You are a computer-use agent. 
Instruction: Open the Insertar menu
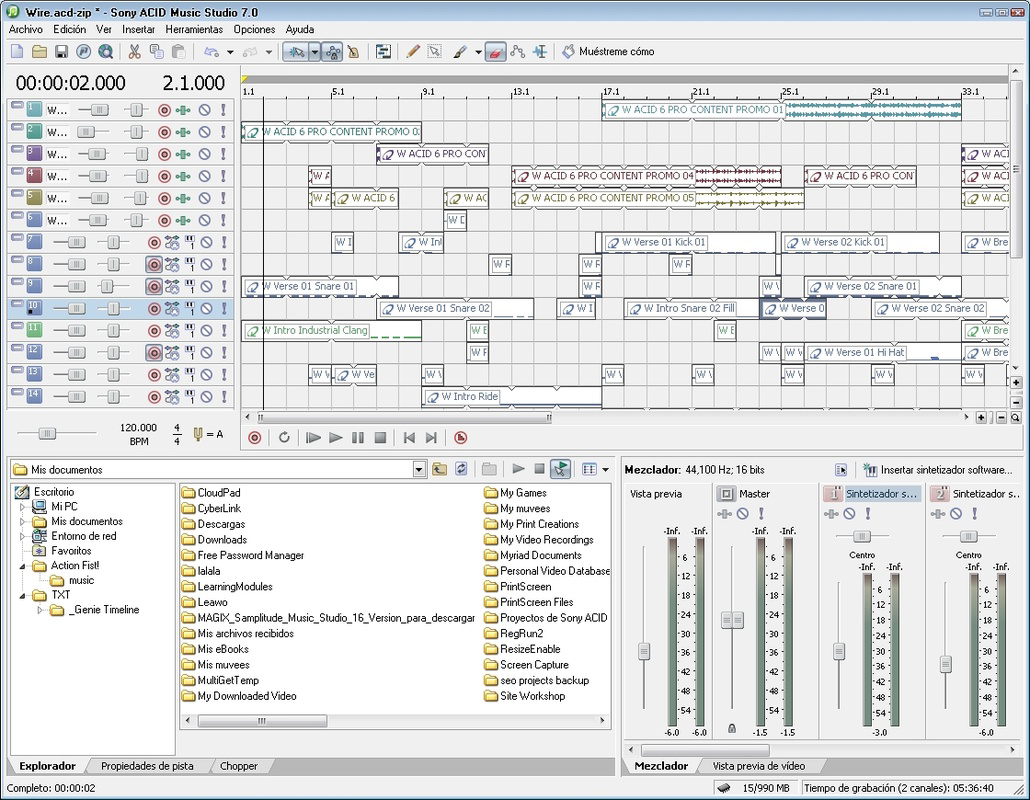point(139,30)
